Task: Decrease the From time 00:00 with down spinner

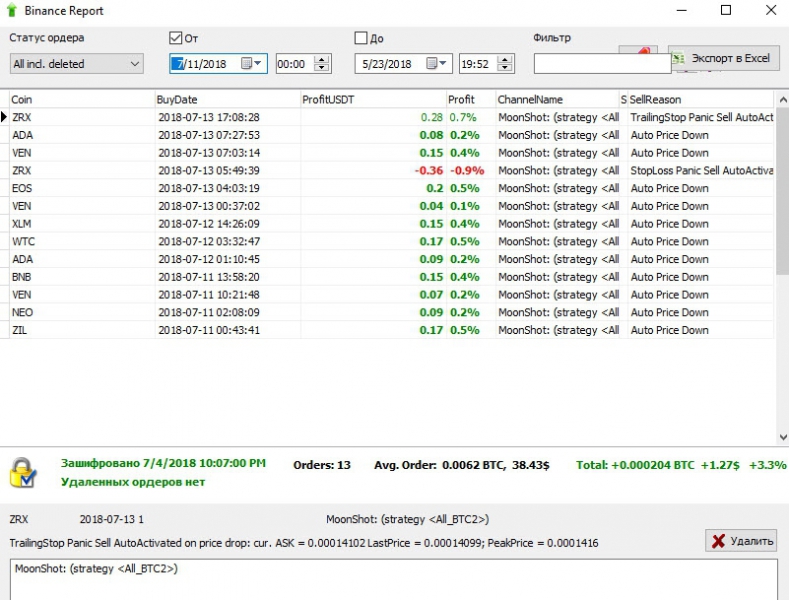Action: pyautogui.click(x=321, y=68)
